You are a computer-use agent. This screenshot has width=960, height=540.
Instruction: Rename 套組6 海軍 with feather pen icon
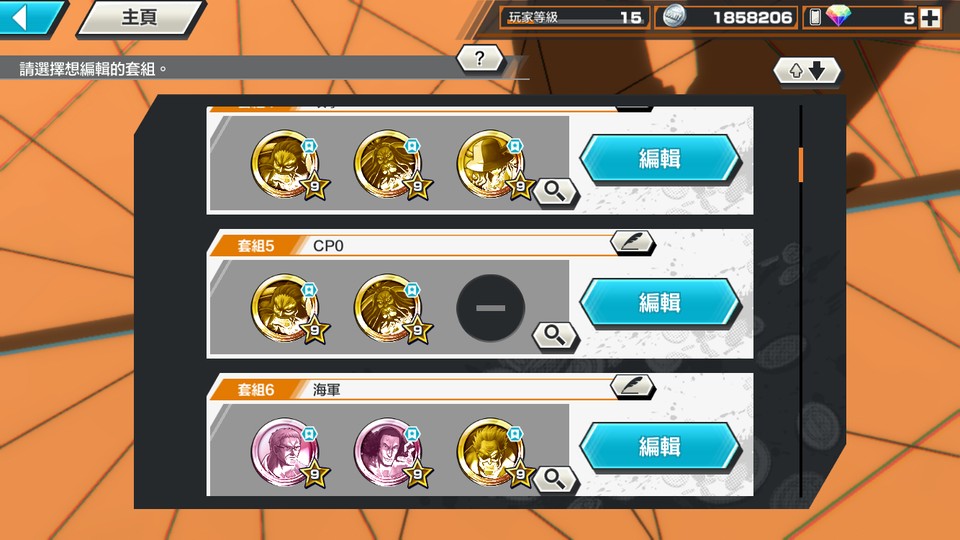[x=632, y=386]
